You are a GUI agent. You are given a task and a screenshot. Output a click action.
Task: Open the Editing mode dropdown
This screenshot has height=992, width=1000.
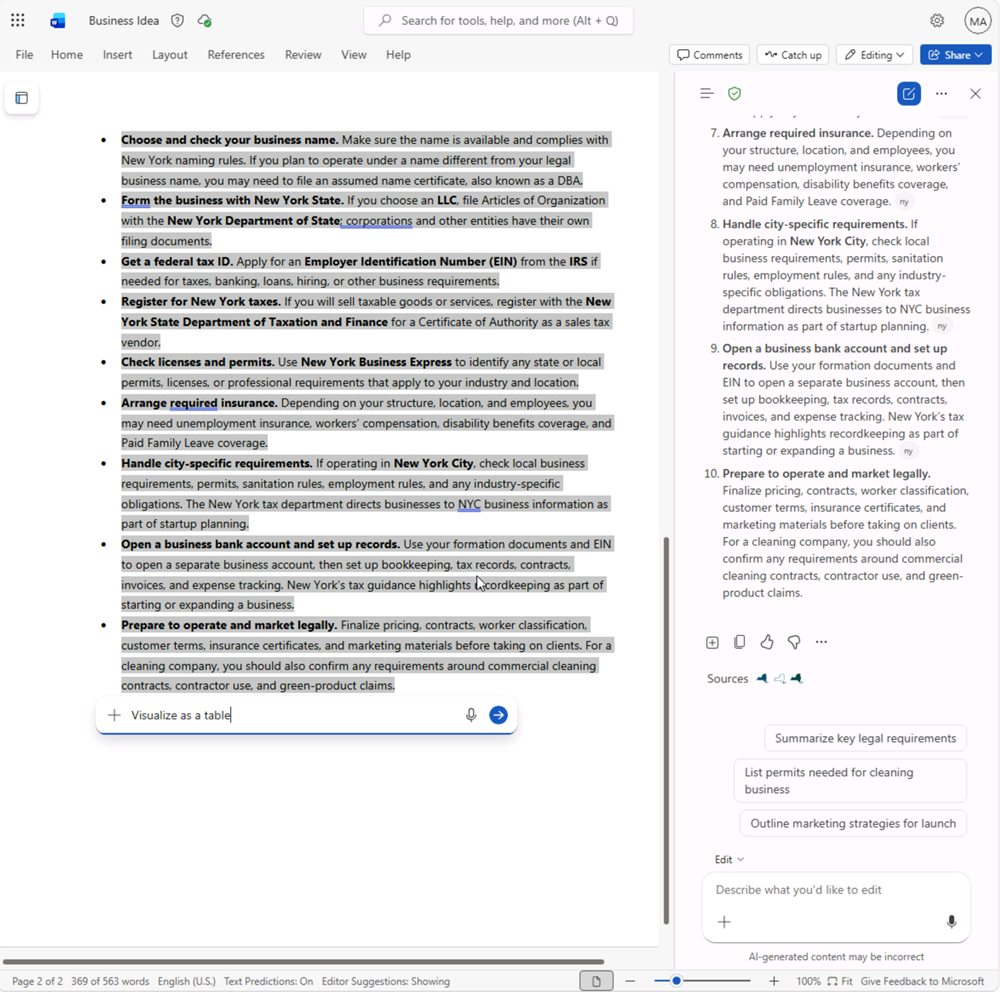pyautogui.click(x=874, y=55)
